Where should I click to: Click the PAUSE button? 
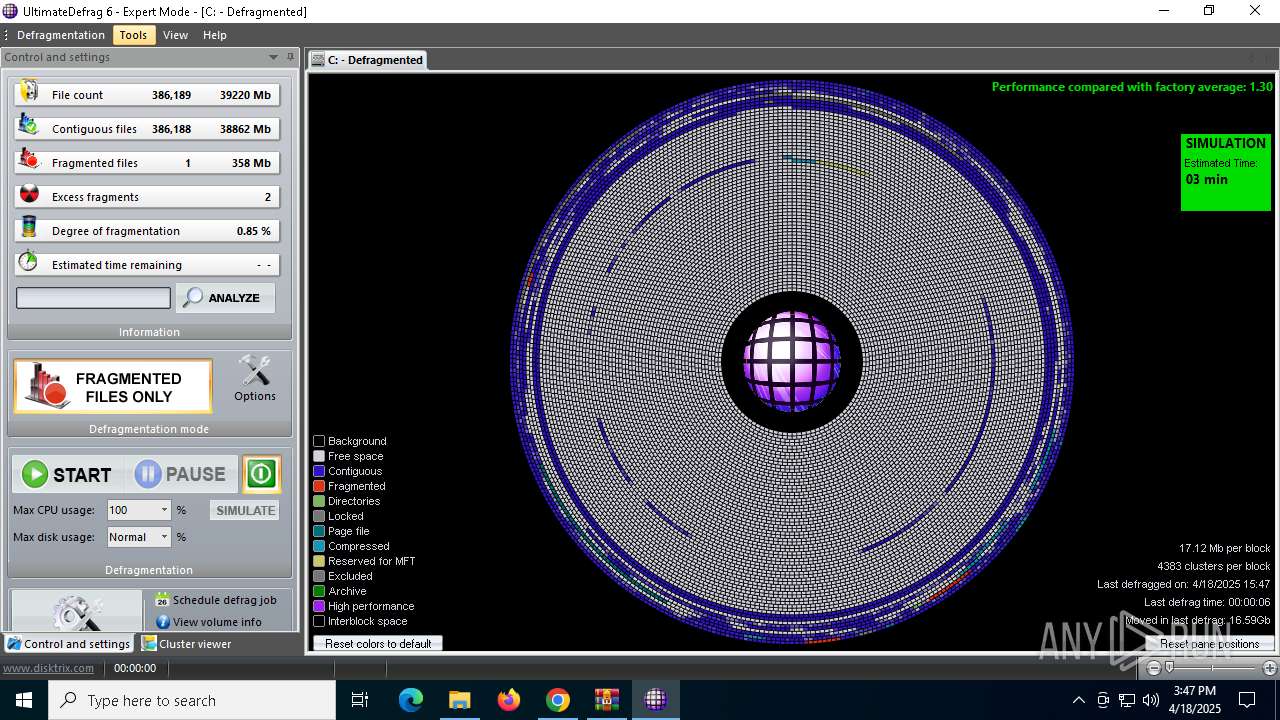pyautogui.click(x=181, y=474)
